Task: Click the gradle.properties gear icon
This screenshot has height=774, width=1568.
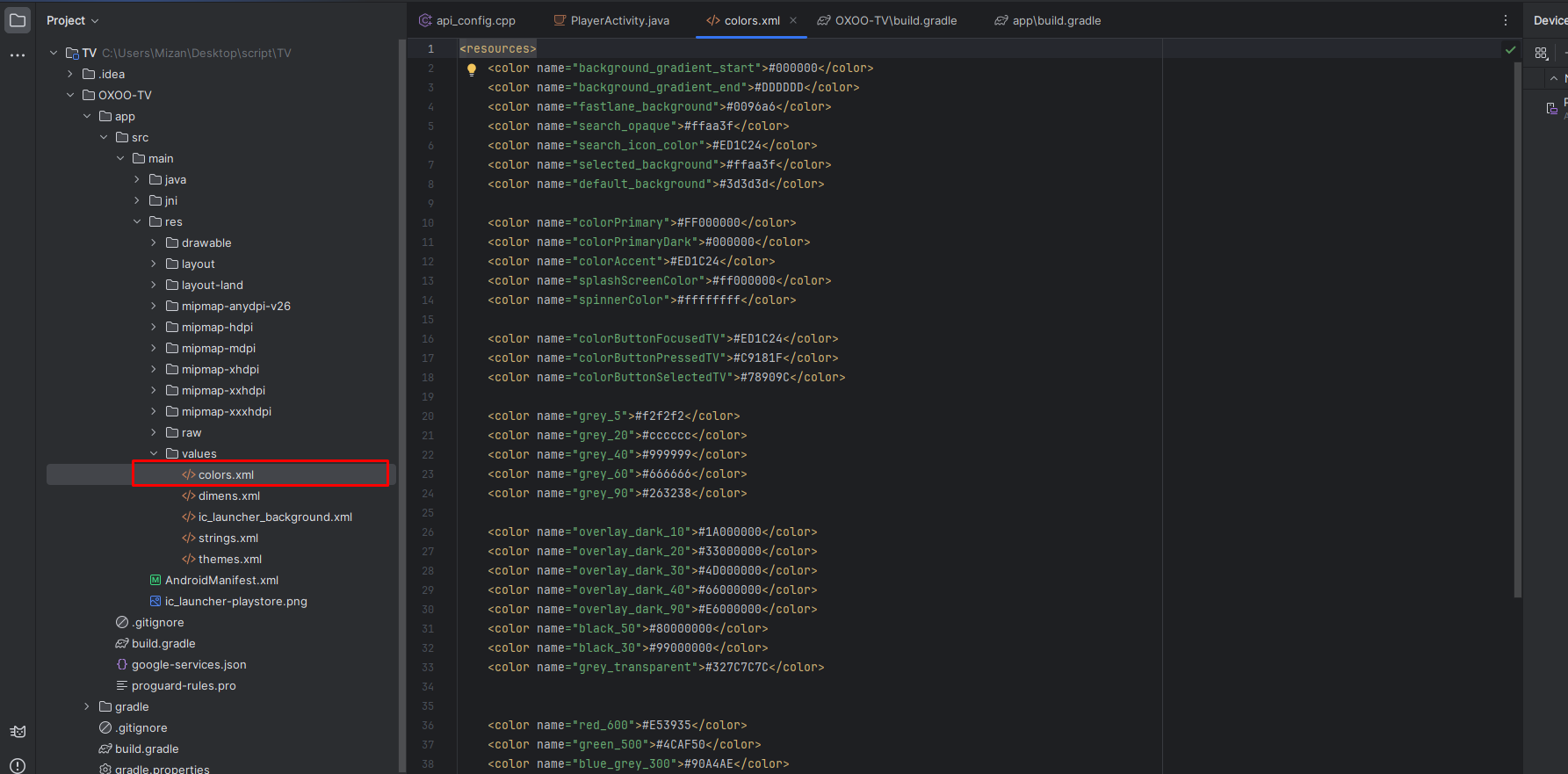Action: click(105, 769)
